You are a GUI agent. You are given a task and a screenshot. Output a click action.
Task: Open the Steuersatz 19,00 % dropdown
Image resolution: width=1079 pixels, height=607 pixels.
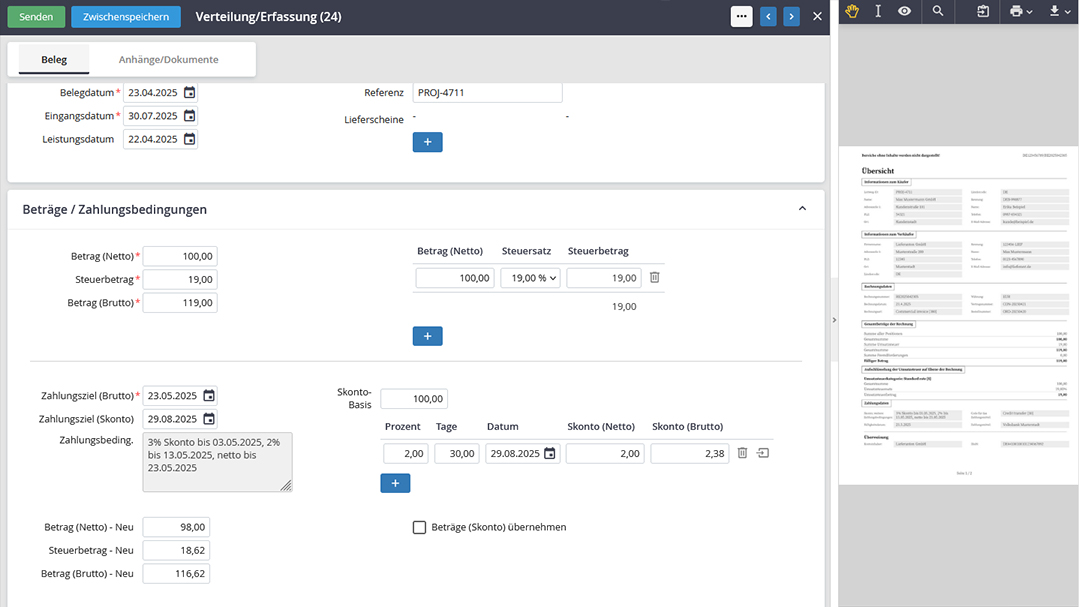tap(530, 278)
